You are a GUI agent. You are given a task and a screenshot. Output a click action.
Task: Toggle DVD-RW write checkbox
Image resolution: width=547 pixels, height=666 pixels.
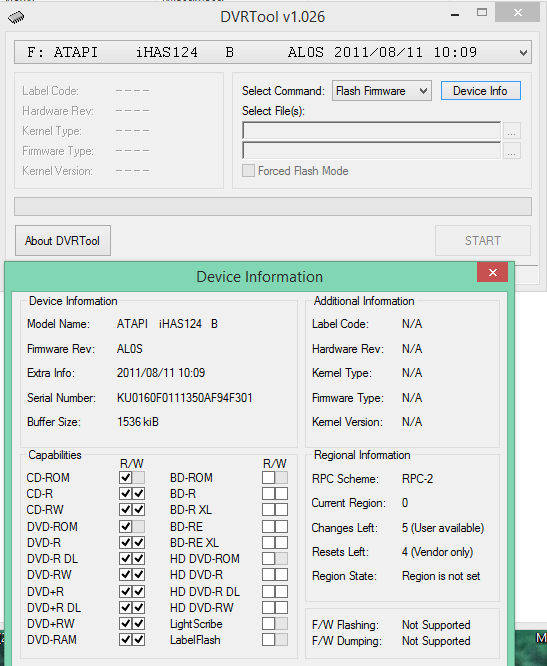(138, 575)
